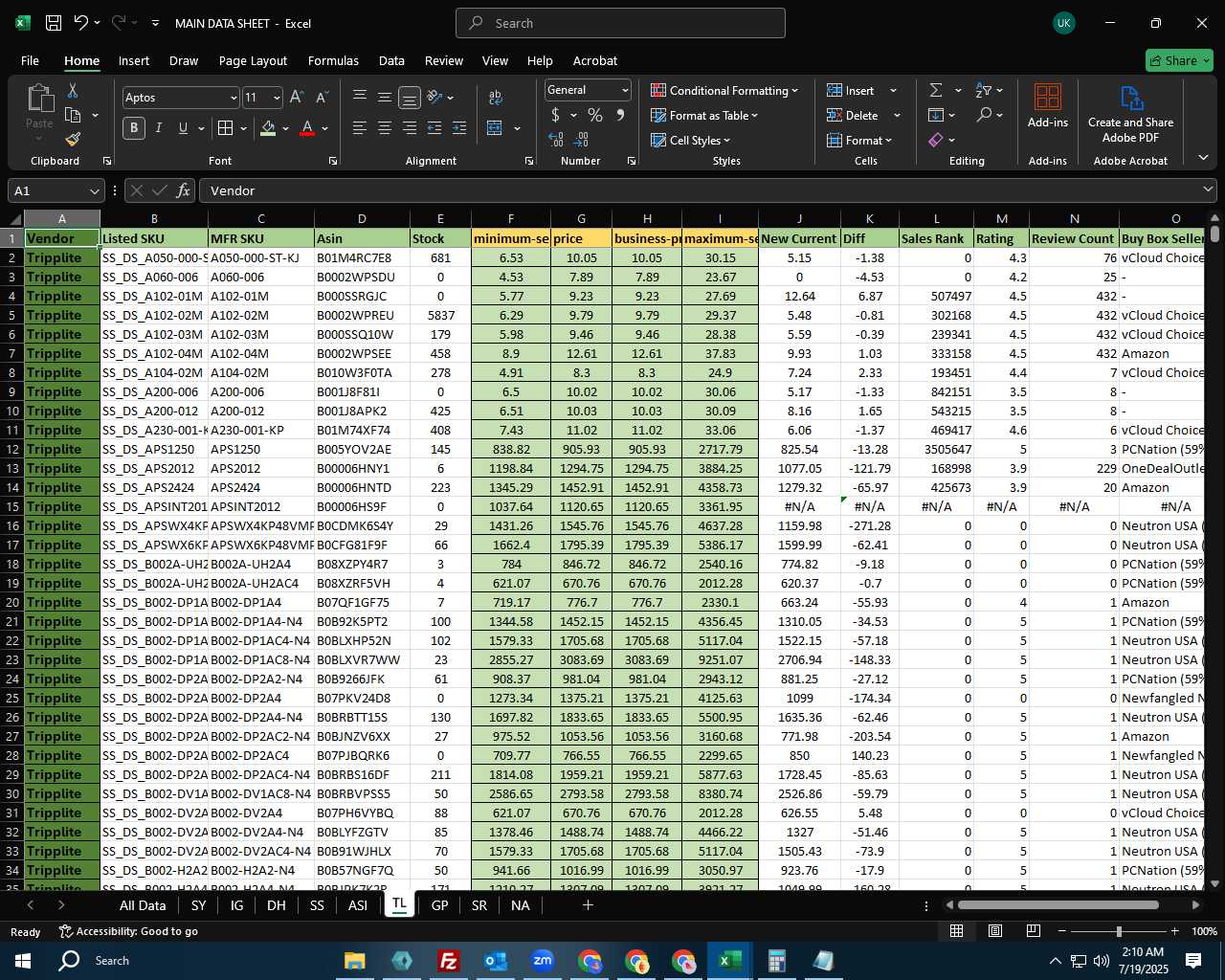Toggle Wrap Text for the cell
This screenshot has height=980, width=1225.
click(x=495, y=98)
